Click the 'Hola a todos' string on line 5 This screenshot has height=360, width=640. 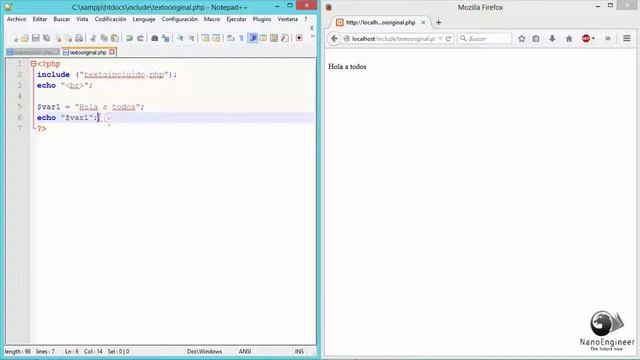(107, 107)
